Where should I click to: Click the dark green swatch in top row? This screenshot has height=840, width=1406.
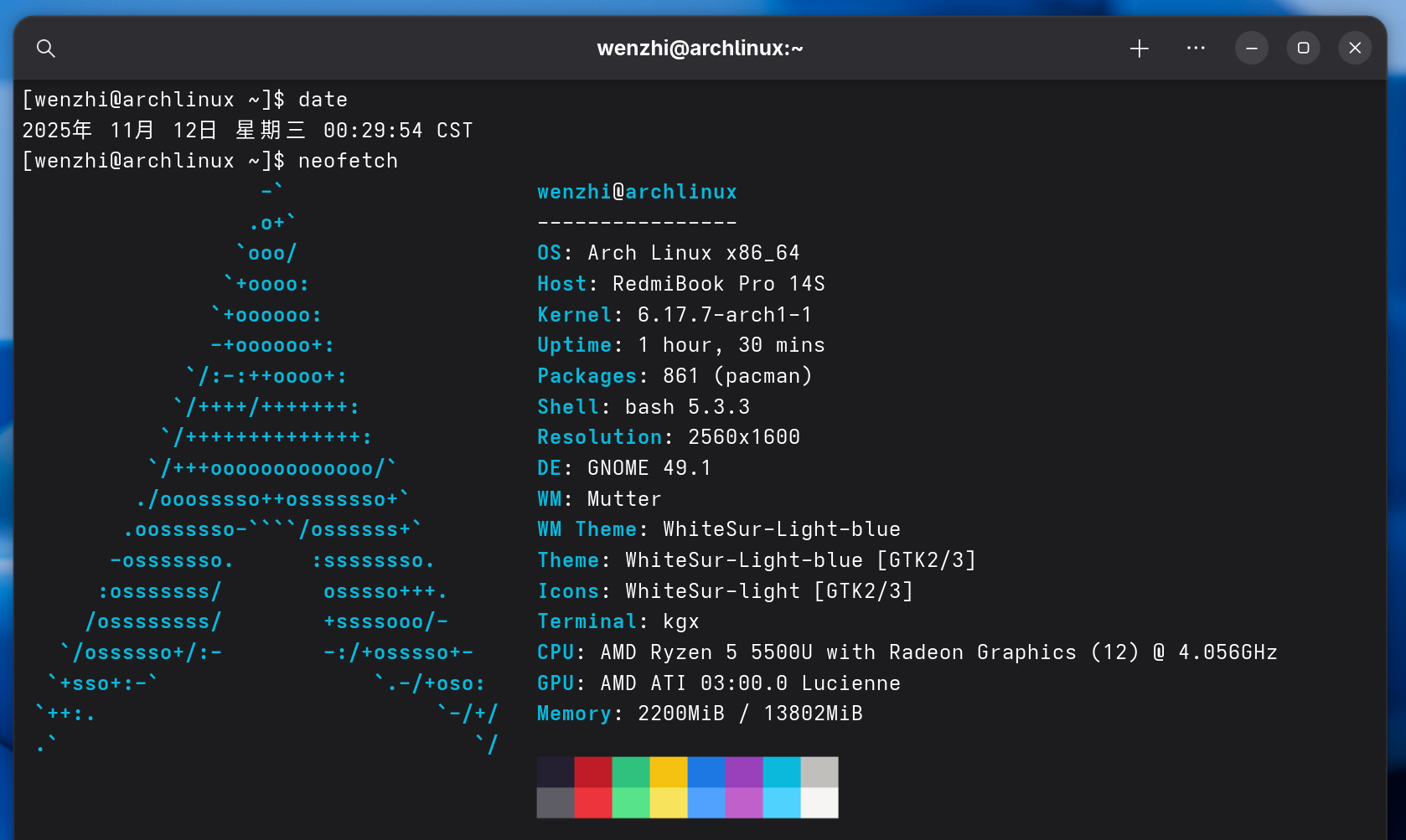631,772
